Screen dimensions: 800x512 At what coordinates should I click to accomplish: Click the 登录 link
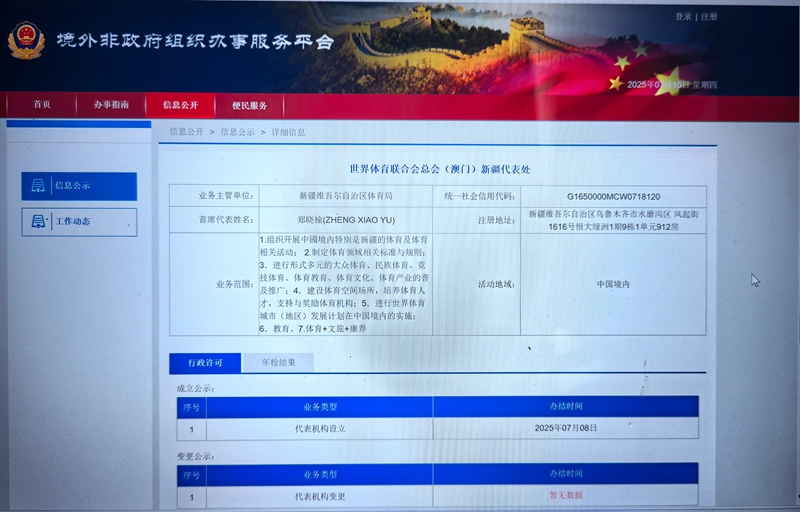click(x=683, y=16)
